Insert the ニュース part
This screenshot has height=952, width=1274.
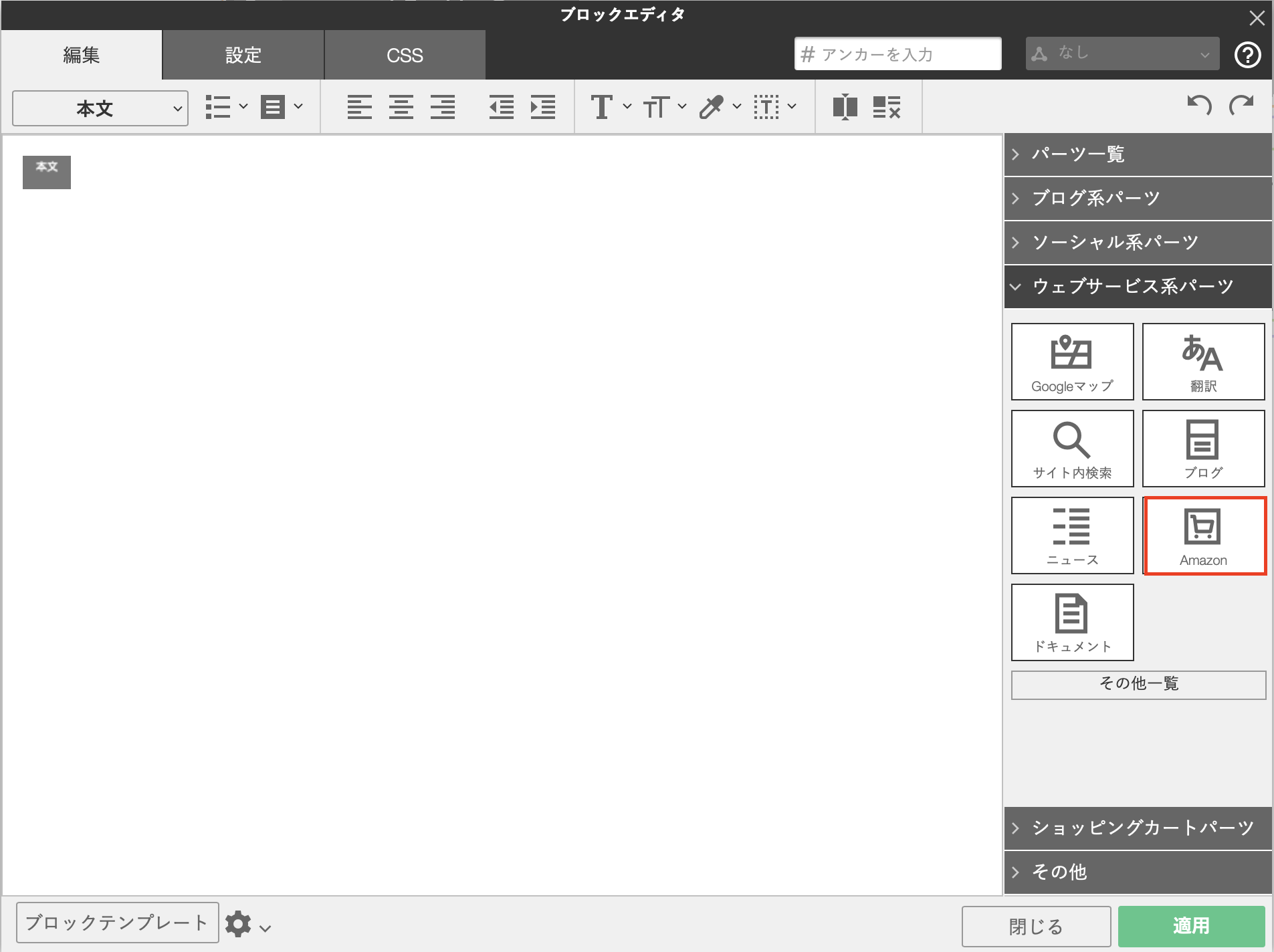(x=1072, y=535)
